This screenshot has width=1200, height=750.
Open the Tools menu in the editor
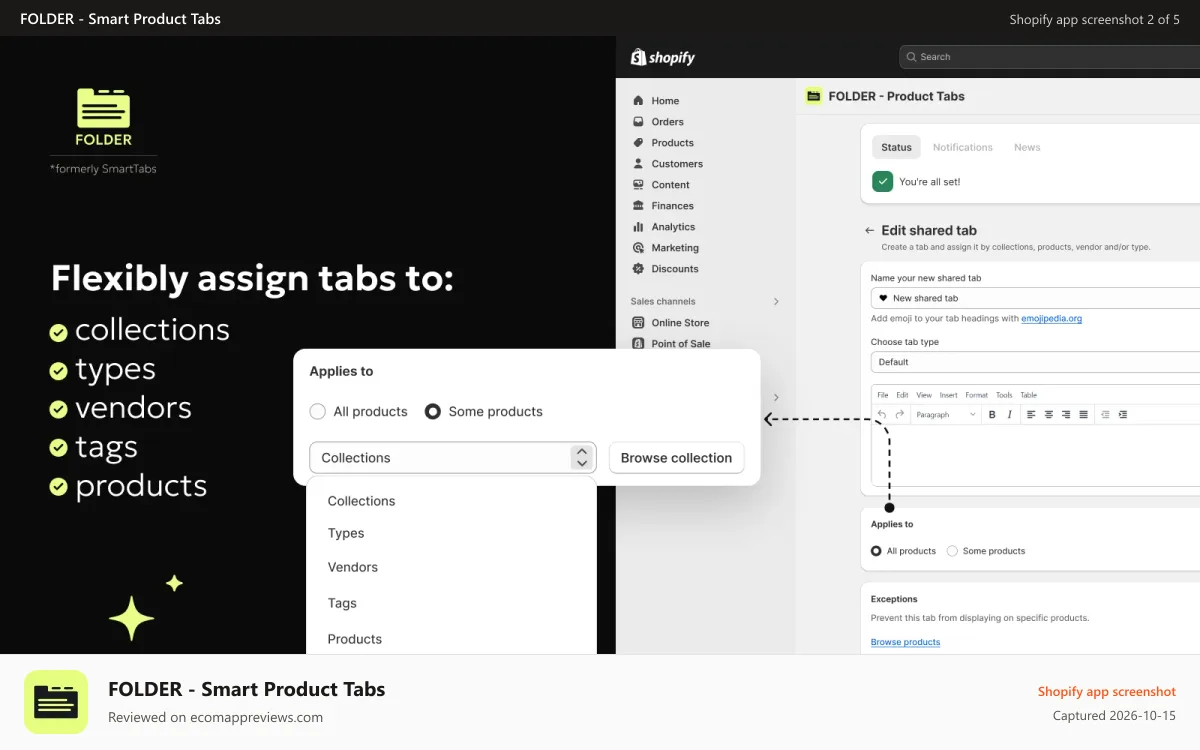[1004, 395]
